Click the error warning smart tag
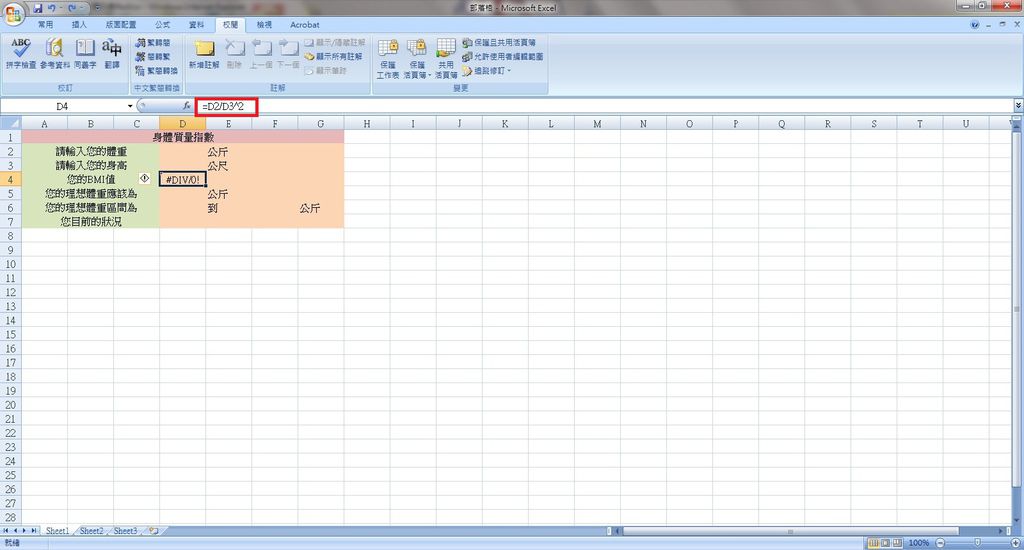The image size is (1024, 550). [144, 178]
